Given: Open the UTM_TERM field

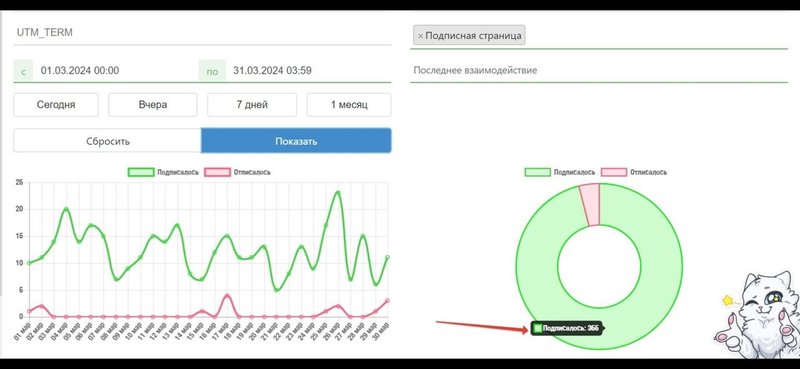Looking at the screenshot, I should point(202,33).
